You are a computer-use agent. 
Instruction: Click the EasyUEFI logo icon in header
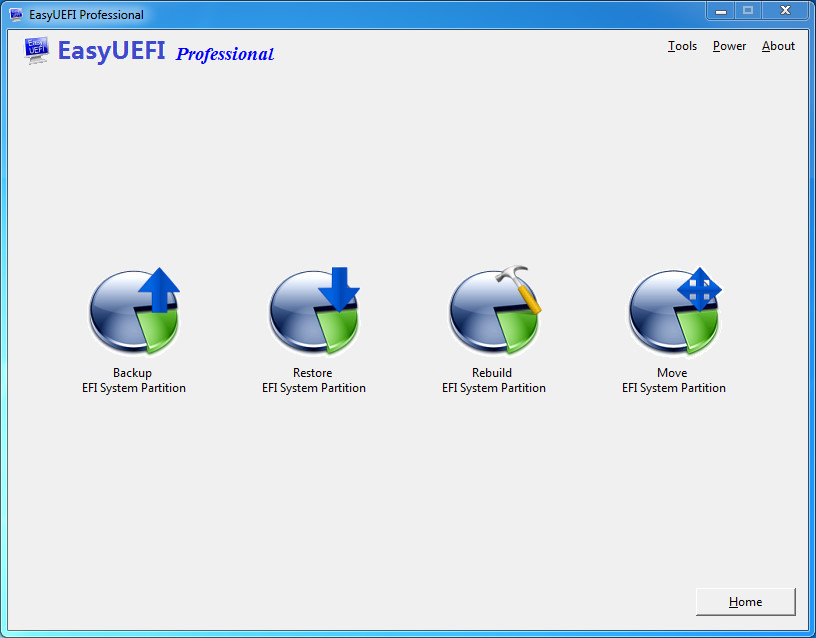36,50
